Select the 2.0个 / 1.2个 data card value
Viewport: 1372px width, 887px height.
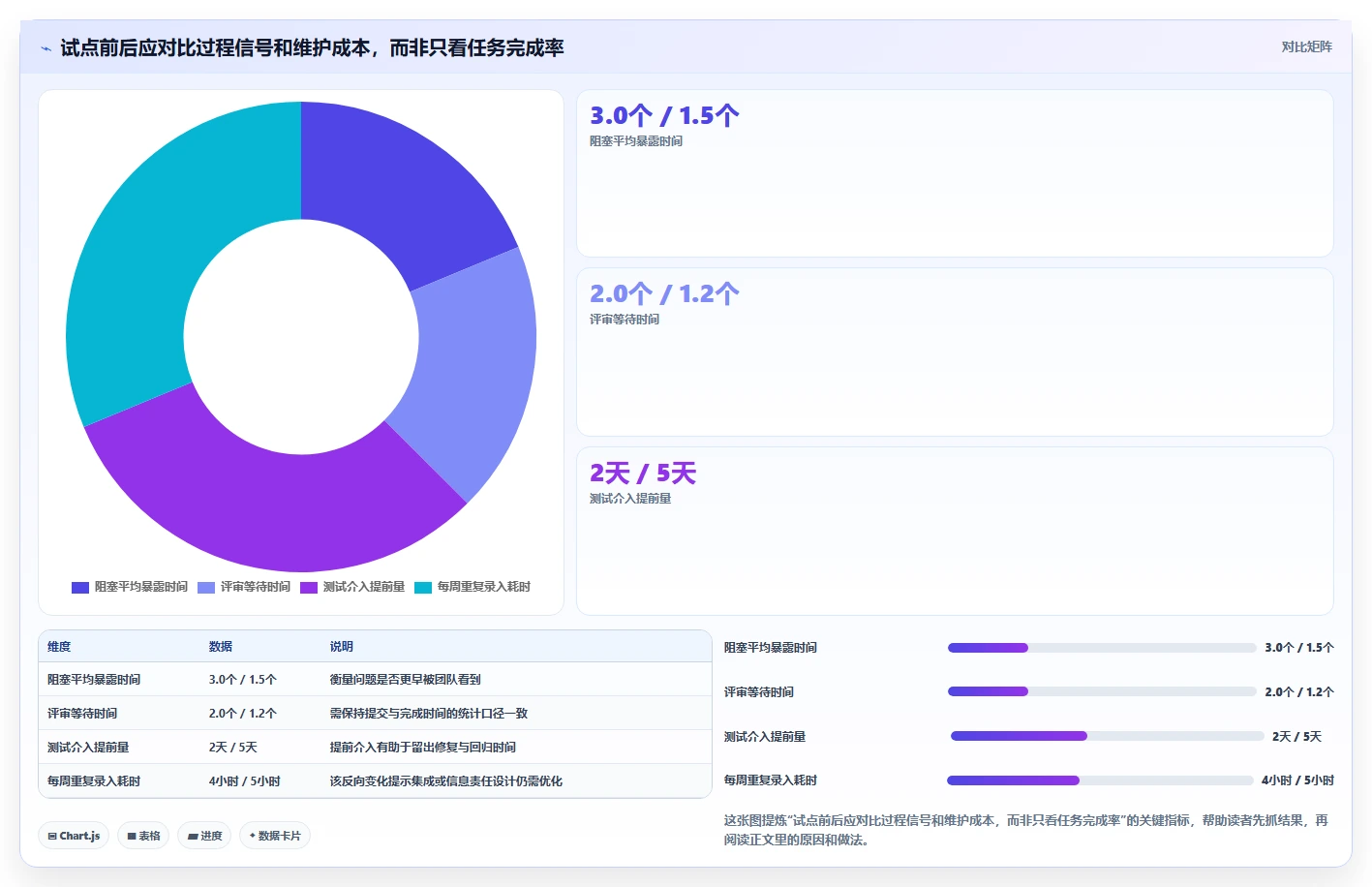(664, 293)
